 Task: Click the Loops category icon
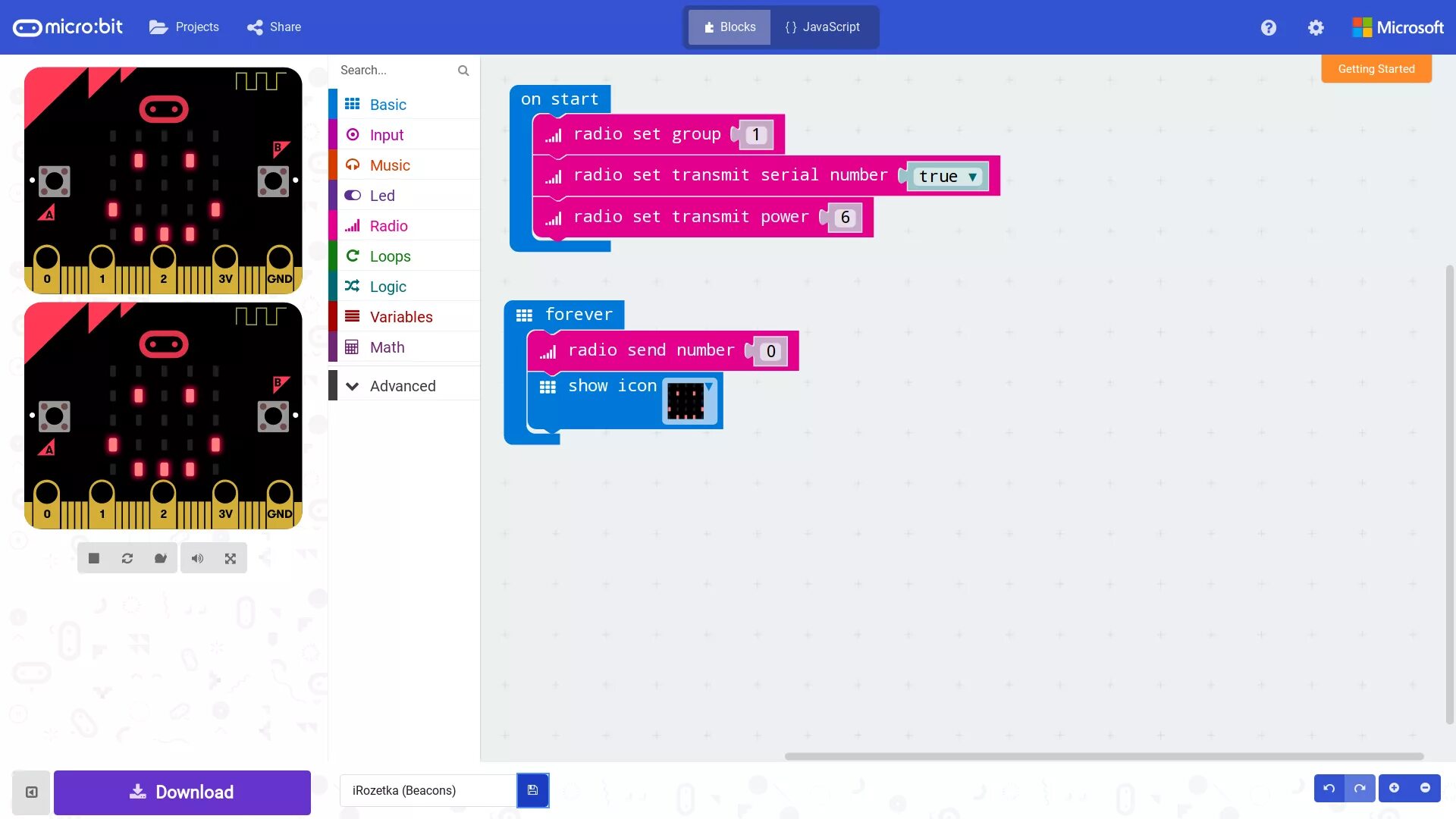tap(350, 256)
